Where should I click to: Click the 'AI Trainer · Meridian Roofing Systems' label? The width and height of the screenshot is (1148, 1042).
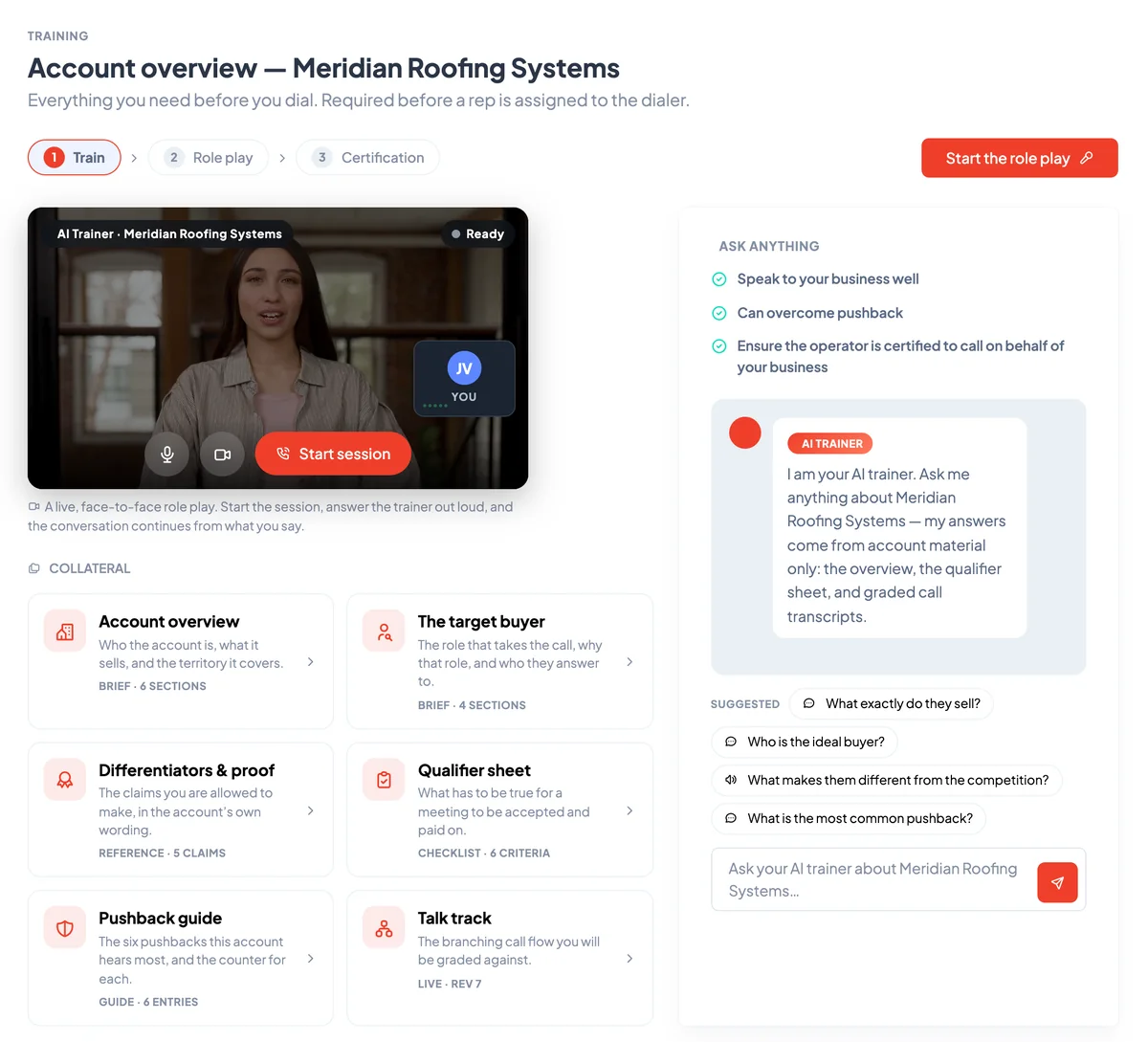coord(169,233)
